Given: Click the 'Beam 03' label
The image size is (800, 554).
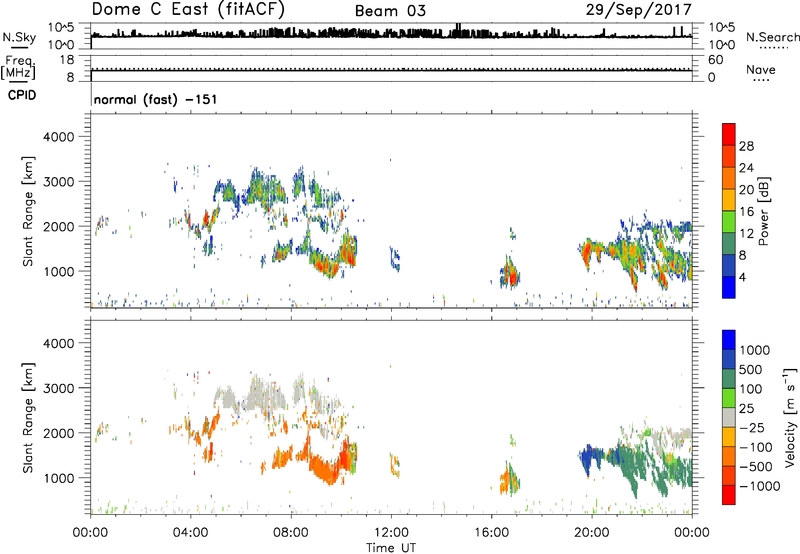Looking at the screenshot, I should (x=390, y=11).
